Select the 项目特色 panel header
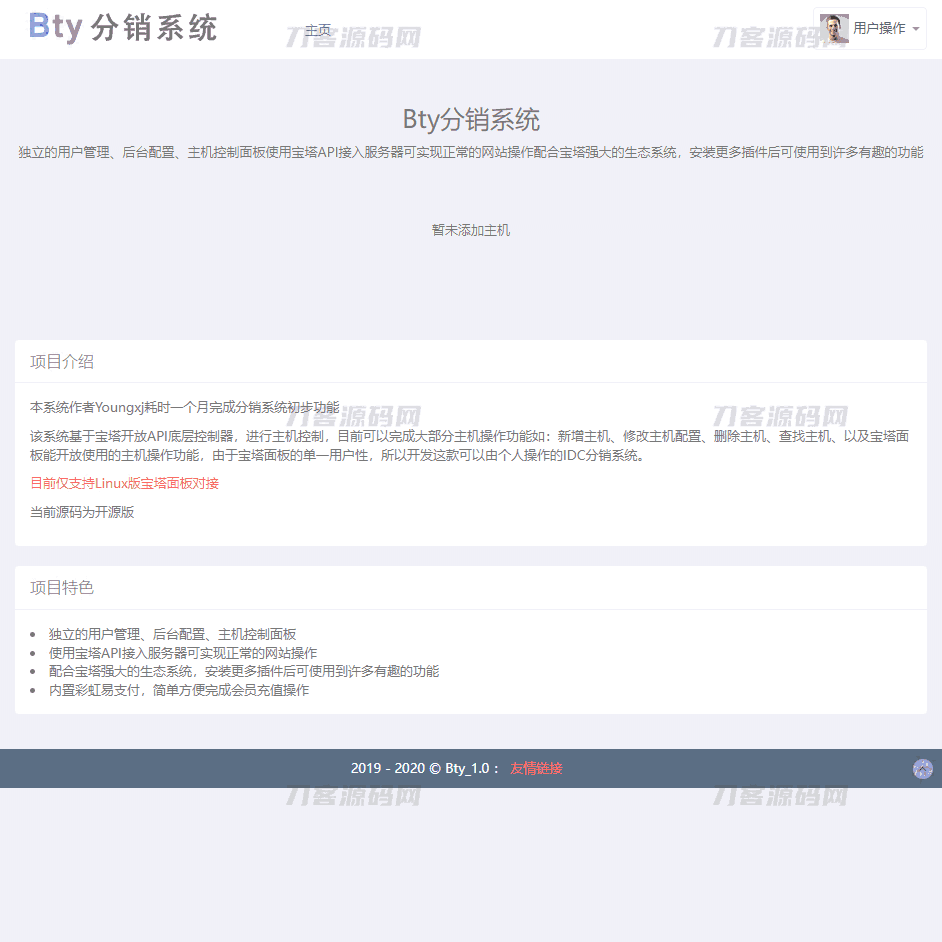This screenshot has width=942, height=942. 471,588
